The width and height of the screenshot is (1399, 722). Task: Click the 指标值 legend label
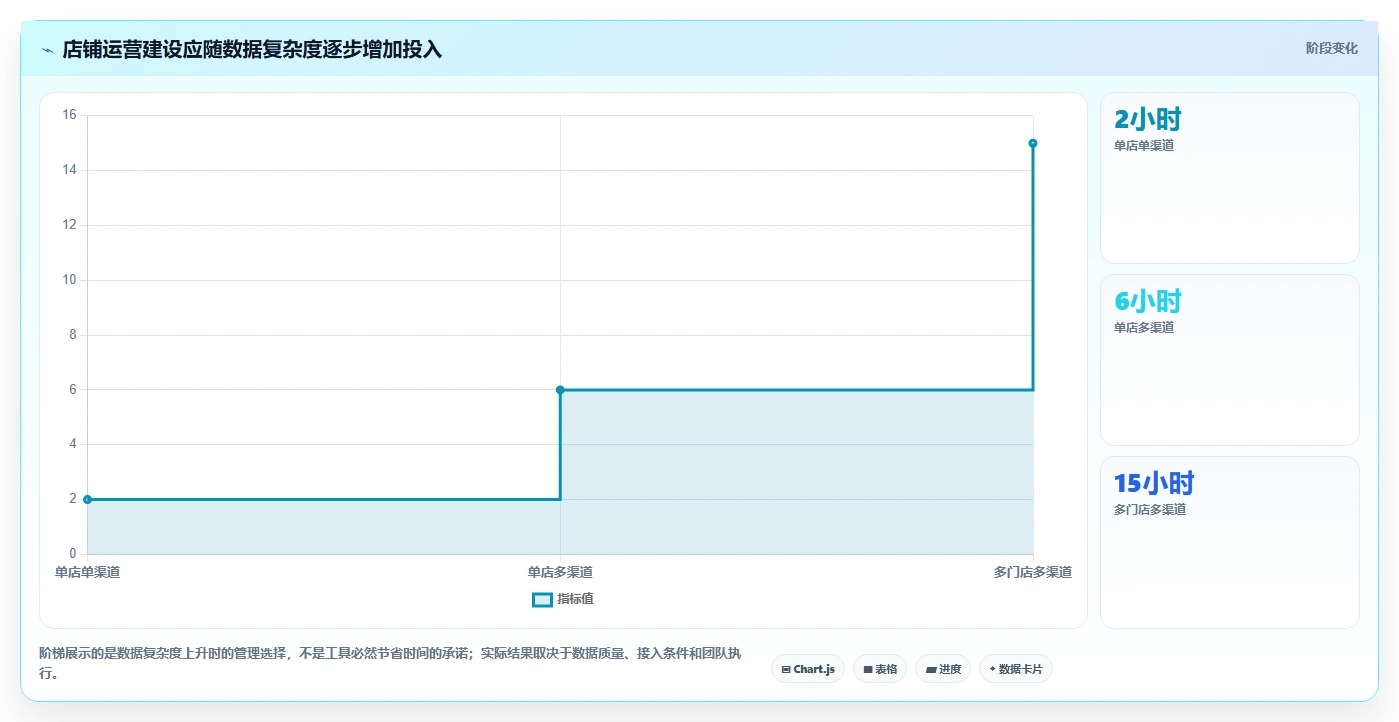pos(575,599)
